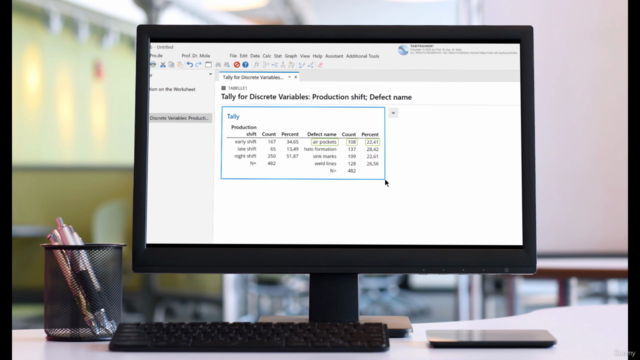Viewport: 640px width, 360px height.
Task: Click the air pockets count 108
Action: (x=351, y=142)
